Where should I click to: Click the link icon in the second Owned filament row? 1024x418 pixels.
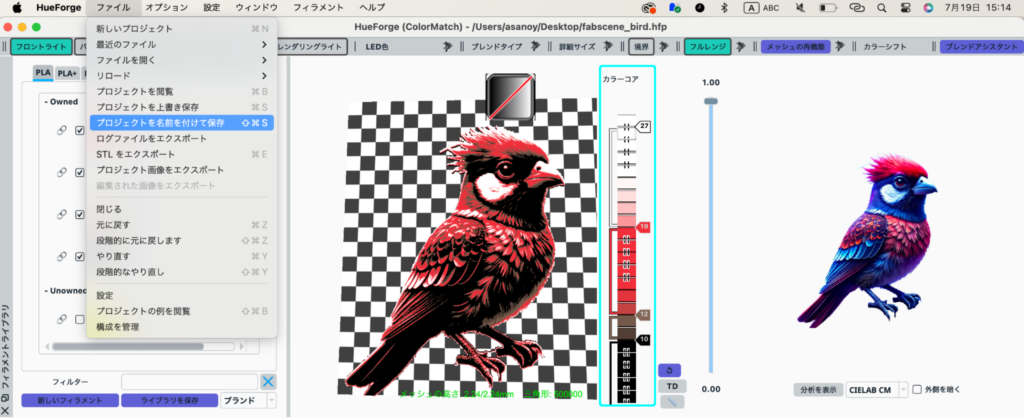point(62,172)
